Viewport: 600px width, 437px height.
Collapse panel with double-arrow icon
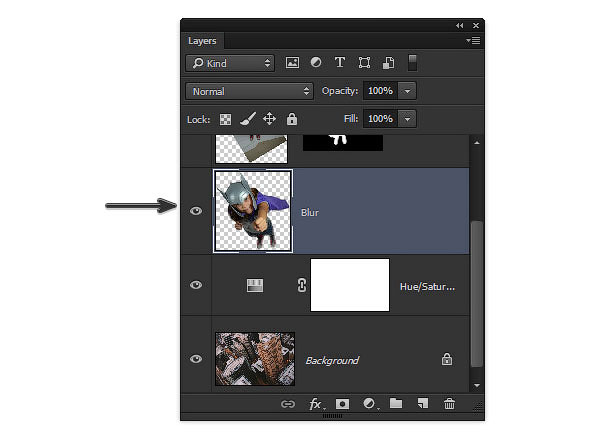460,26
